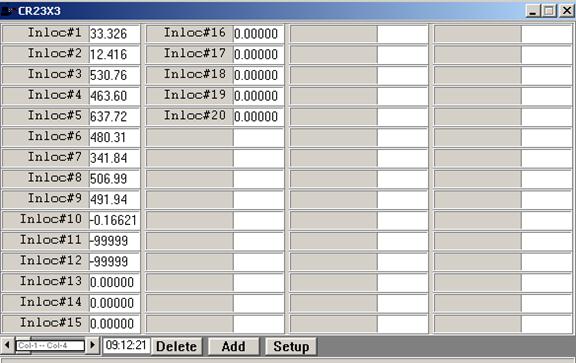The image size is (576, 363).
Task: Select the Inloc#10 label cell
Action: [x=46, y=220]
